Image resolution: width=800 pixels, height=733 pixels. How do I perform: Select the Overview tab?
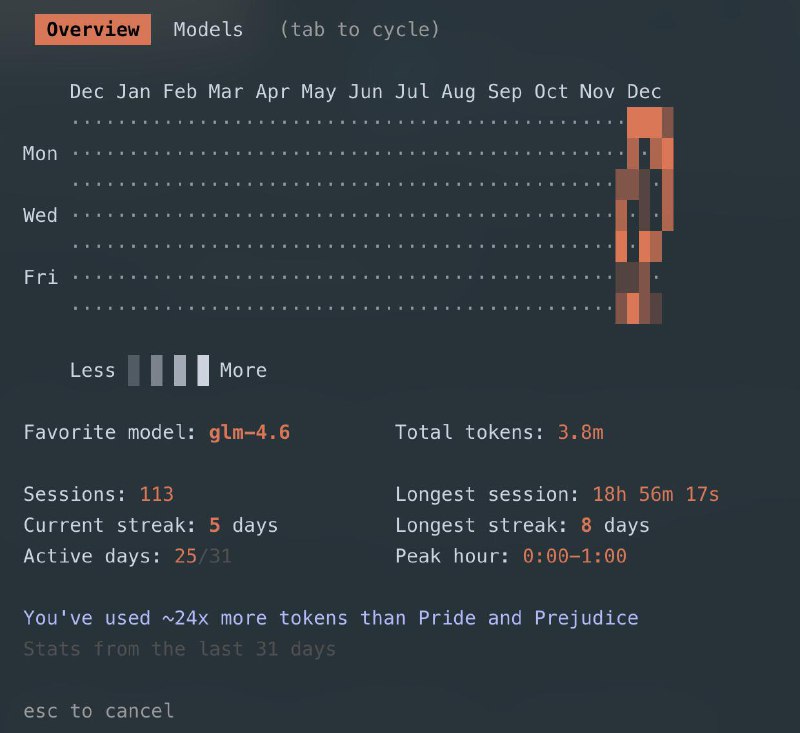point(92,29)
